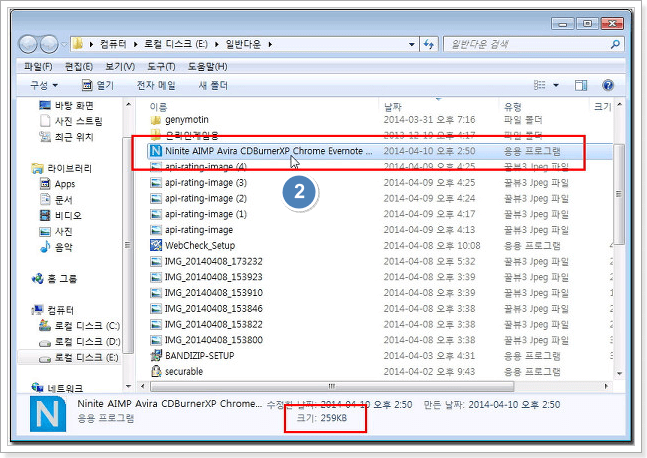647x458 pixels.
Task: Select 문서 library in navigation pane
Action: pos(56,200)
